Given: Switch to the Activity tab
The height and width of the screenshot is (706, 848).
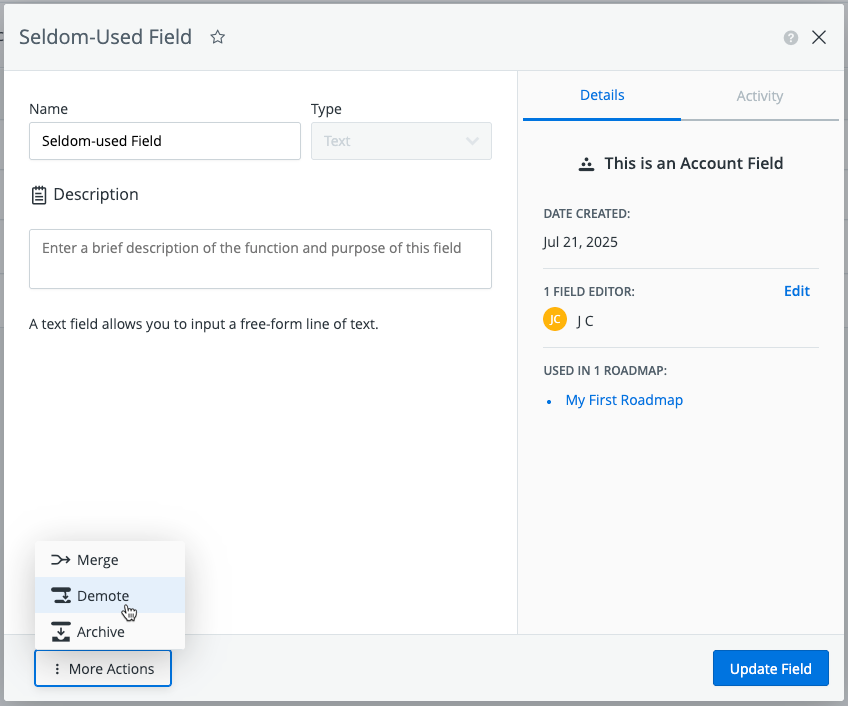Looking at the screenshot, I should tap(759, 96).
